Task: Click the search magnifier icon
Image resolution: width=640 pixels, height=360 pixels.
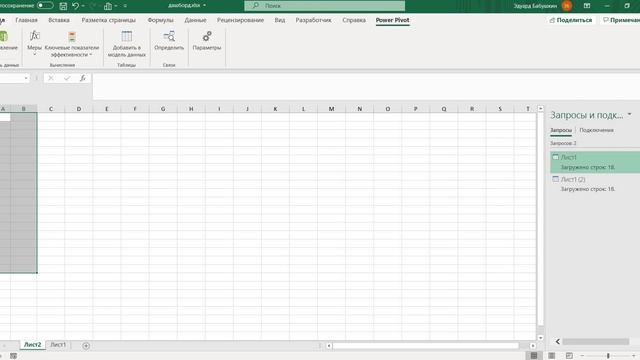Action: pyautogui.click(x=256, y=5)
